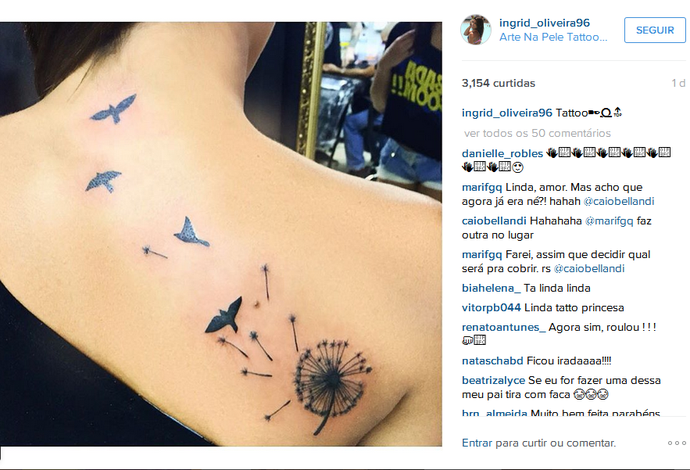The height and width of the screenshot is (470, 690).
Task: Open vitorpb044 commenter profile
Action: 491,307
